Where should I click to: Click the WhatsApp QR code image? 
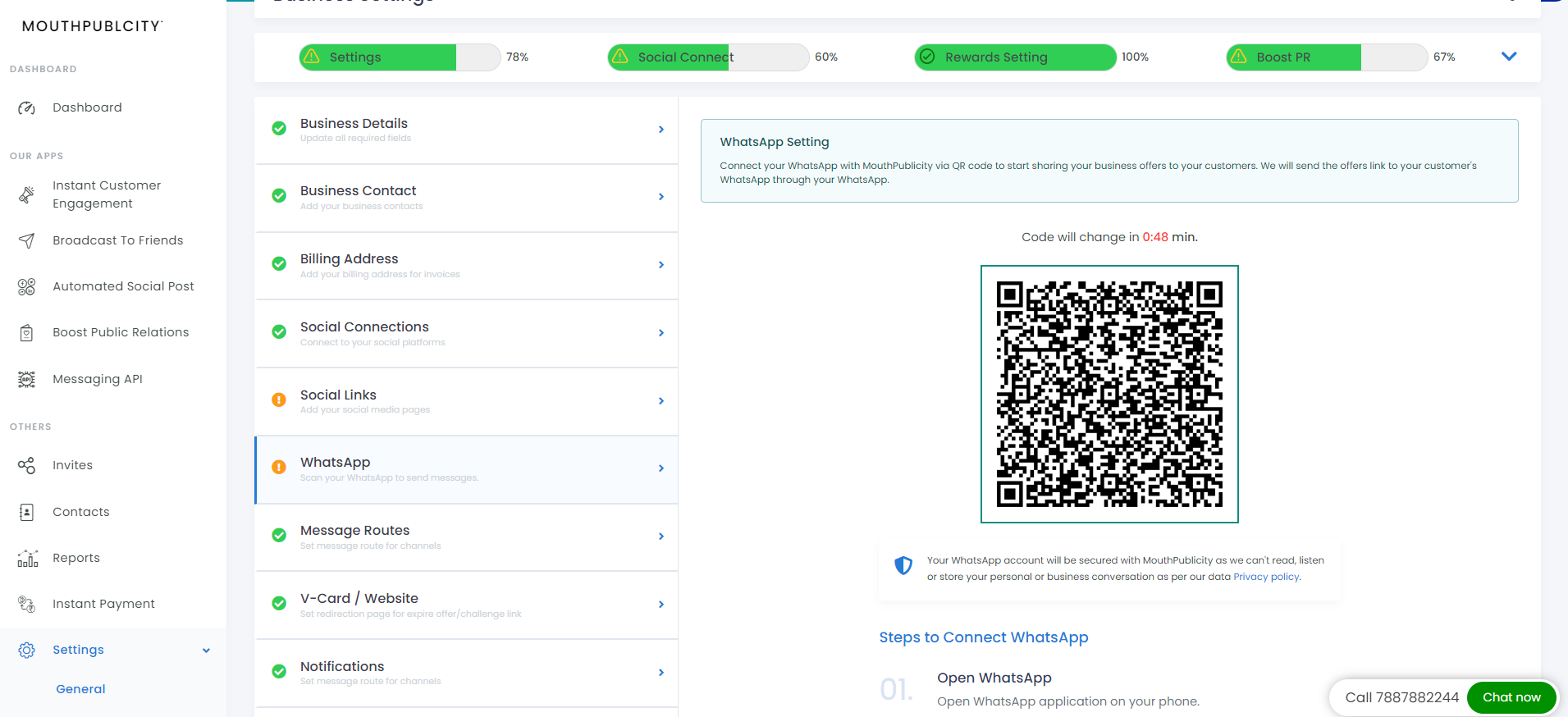[1109, 394]
